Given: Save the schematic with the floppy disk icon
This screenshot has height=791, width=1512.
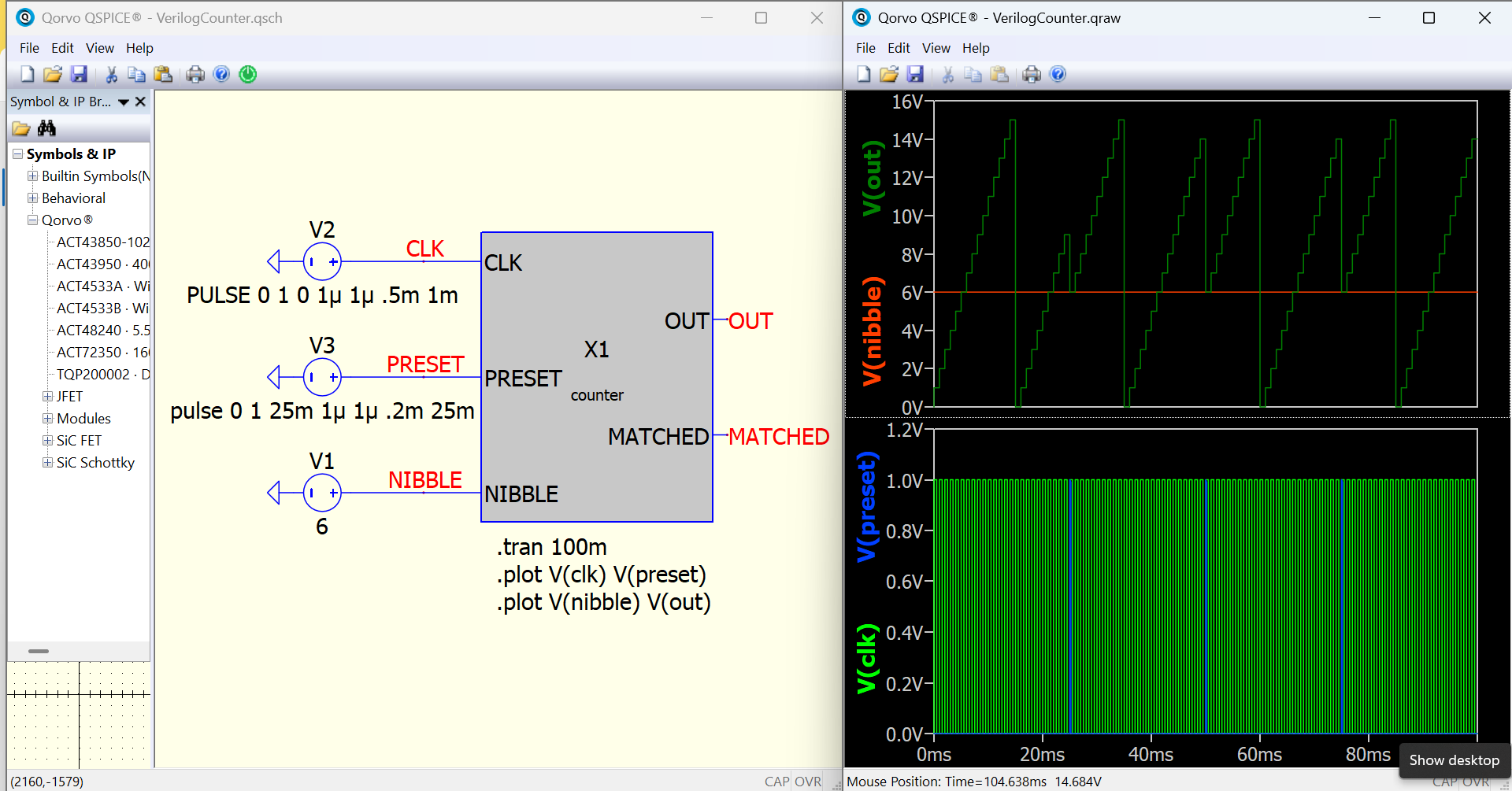Looking at the screenshot, I should [79, 73].
